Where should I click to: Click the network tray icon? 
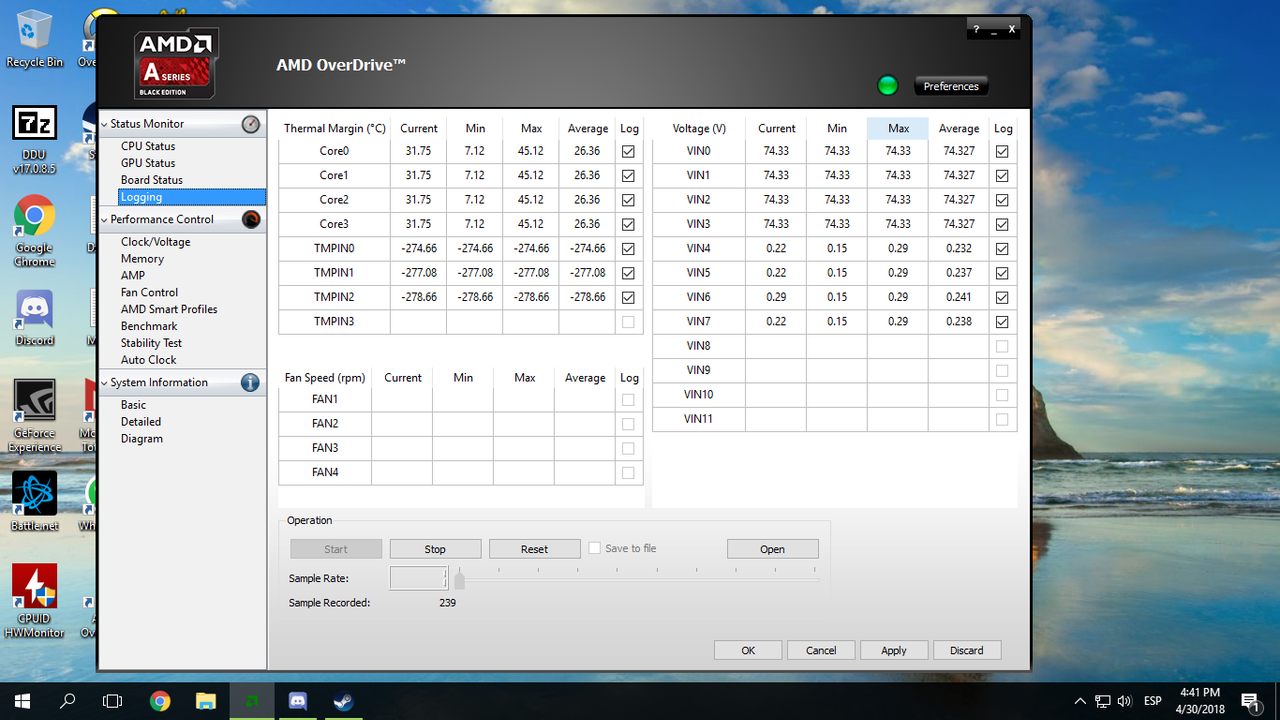coord(1103,701)
